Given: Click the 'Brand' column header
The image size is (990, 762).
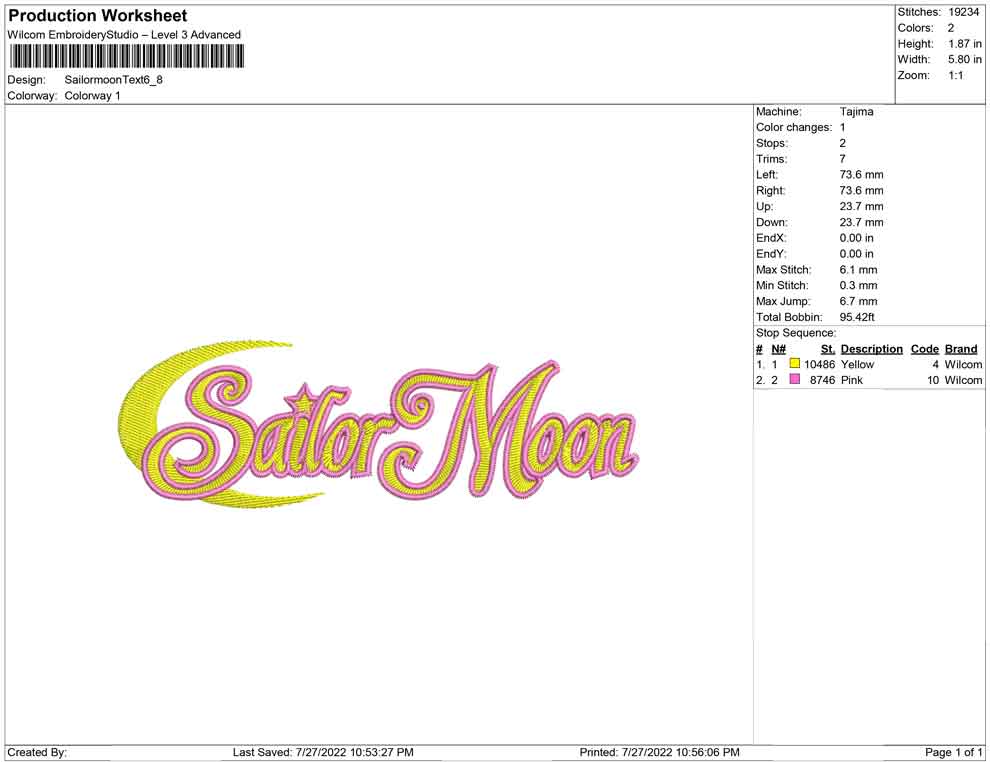Looking at the screenshot, I should (x=960, y=349).
